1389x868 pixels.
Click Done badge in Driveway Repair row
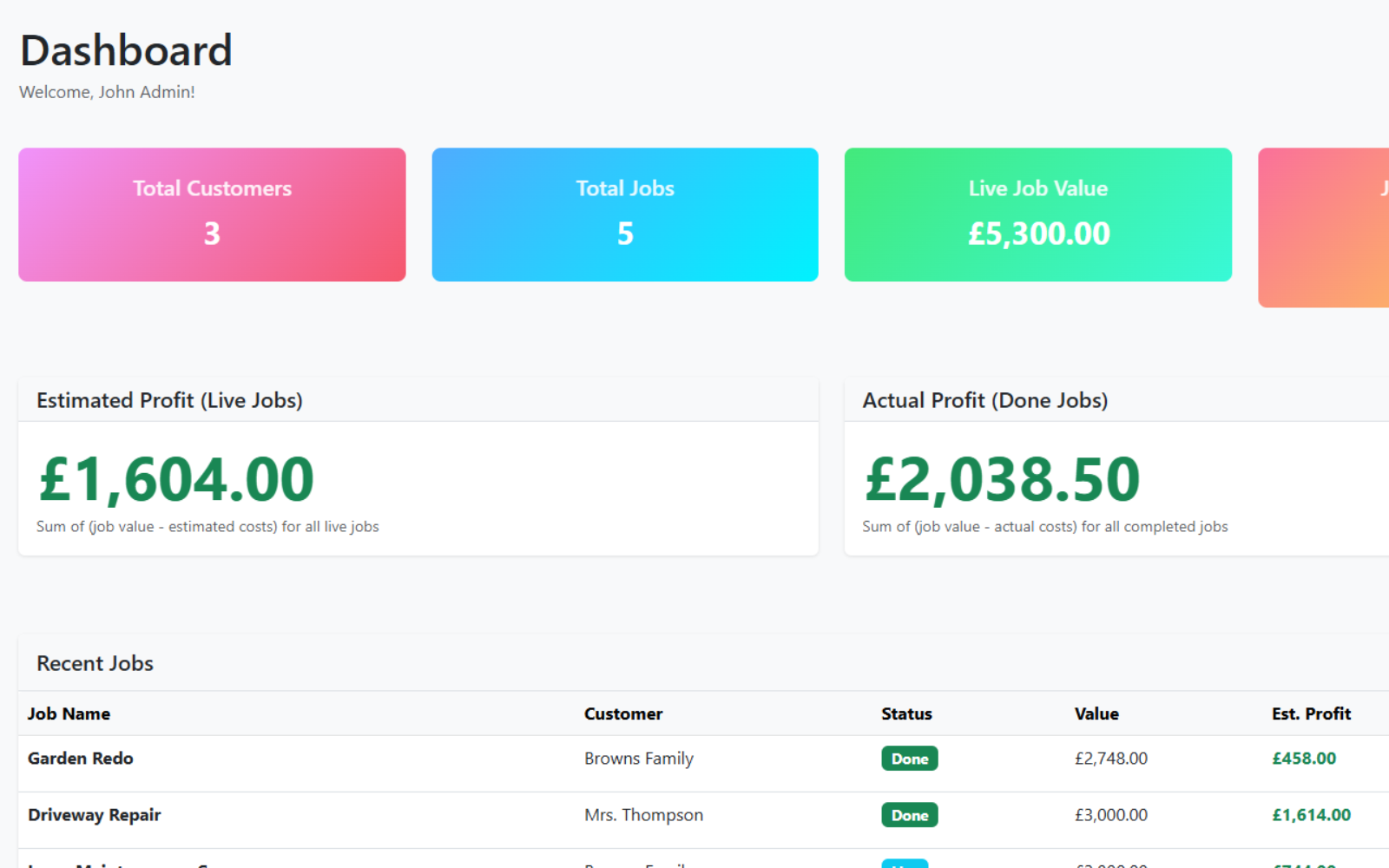910,815
